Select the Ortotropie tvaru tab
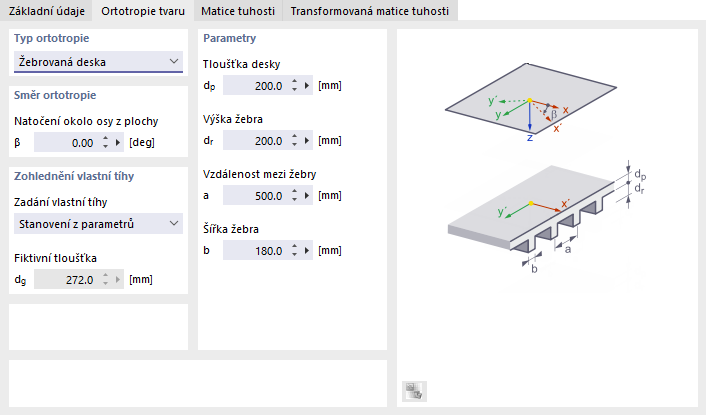Viewport: 706px width, 415px height. (143, 11)
